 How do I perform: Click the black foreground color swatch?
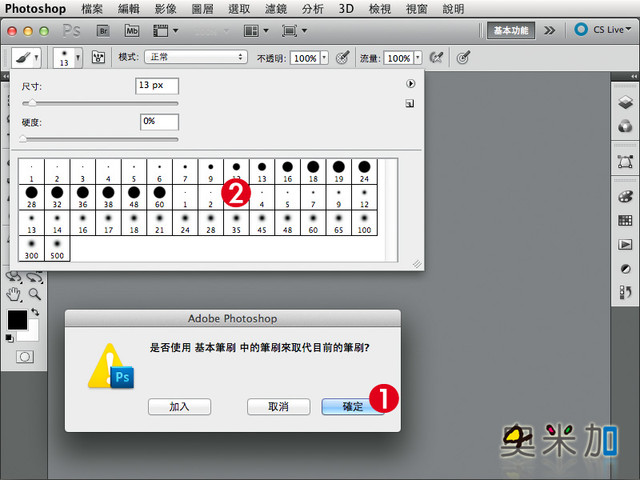click(17, 319)
